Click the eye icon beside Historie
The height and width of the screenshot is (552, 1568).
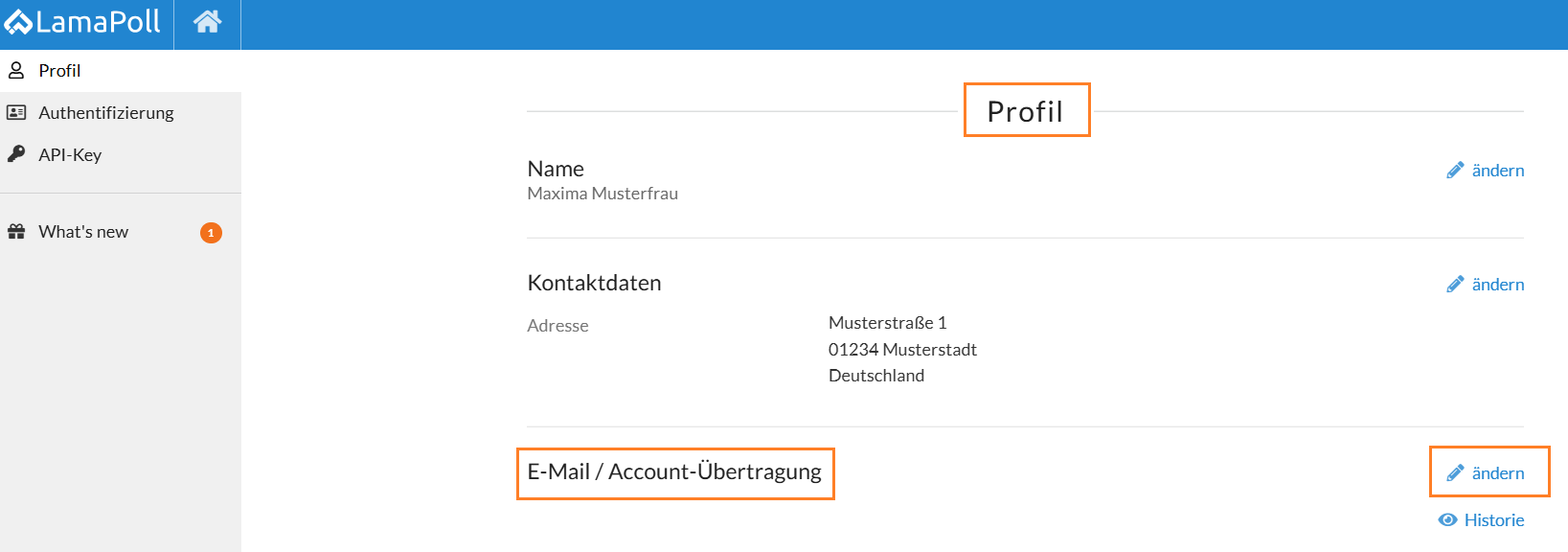click(1447, 520)
